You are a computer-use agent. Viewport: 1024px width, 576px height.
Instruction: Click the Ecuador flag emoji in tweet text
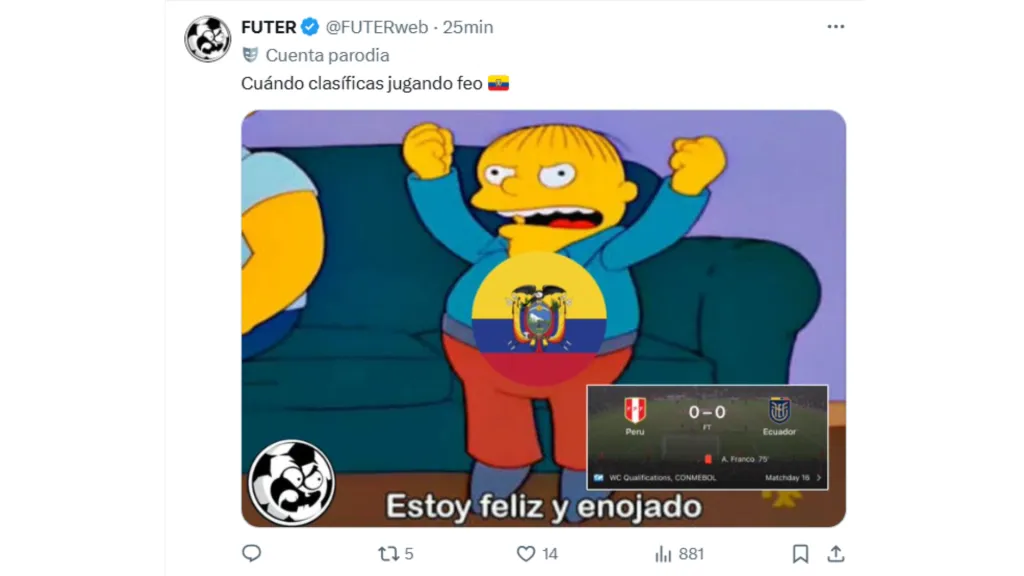click(x=498, y=84)
